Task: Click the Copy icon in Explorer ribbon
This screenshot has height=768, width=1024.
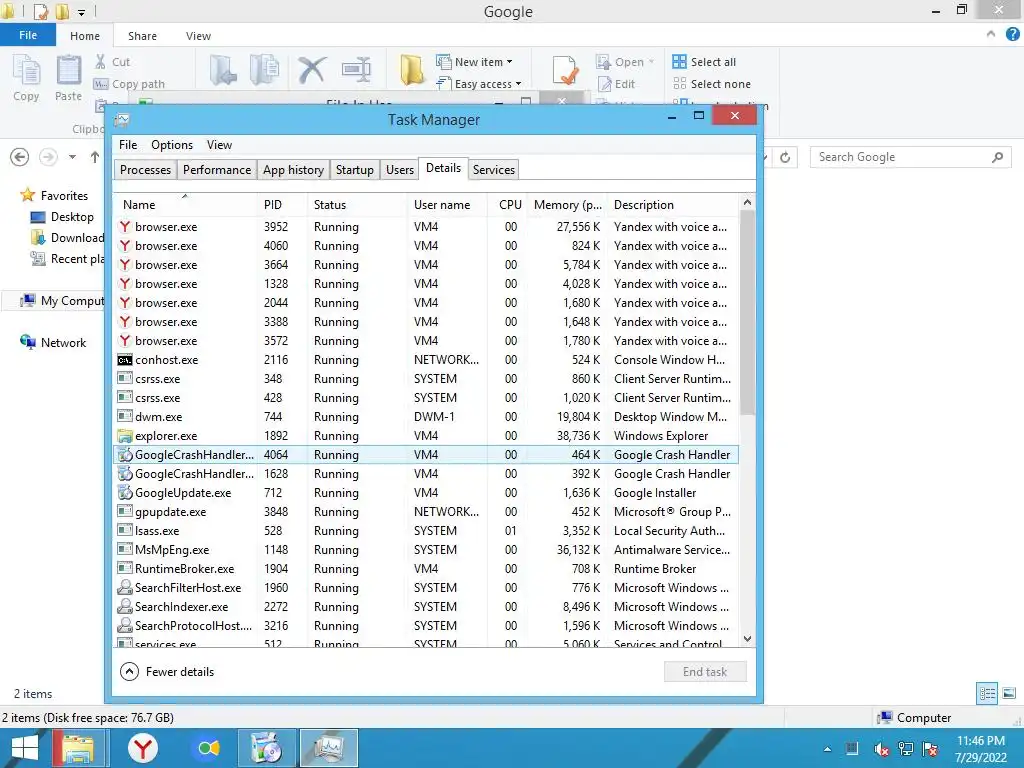Action: pos(26,71)
